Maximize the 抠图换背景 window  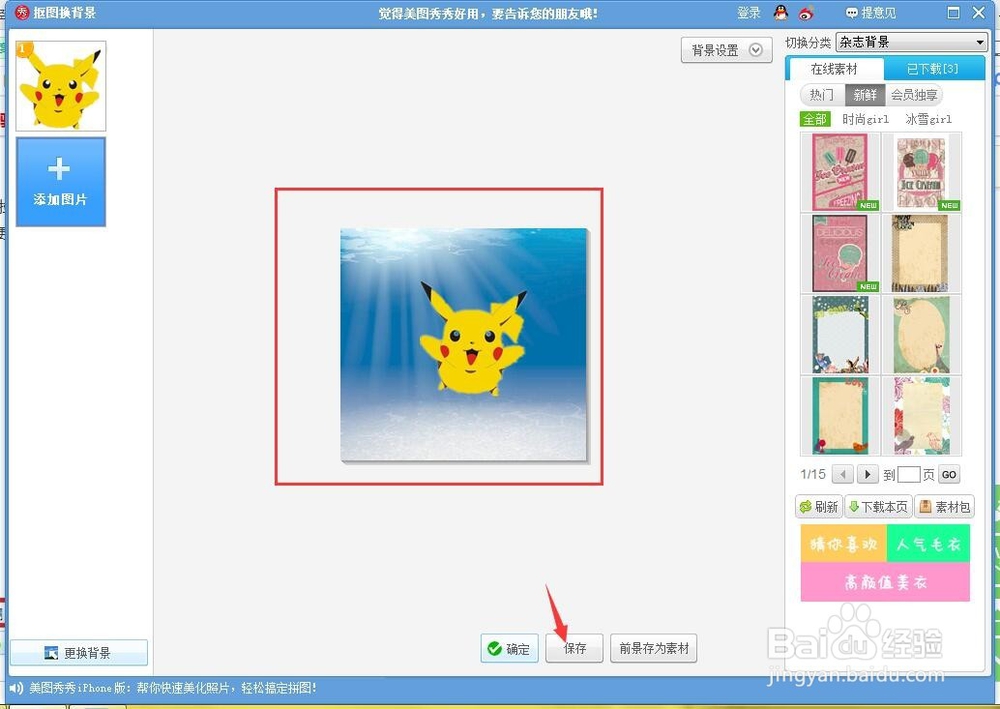coord(953,12)
